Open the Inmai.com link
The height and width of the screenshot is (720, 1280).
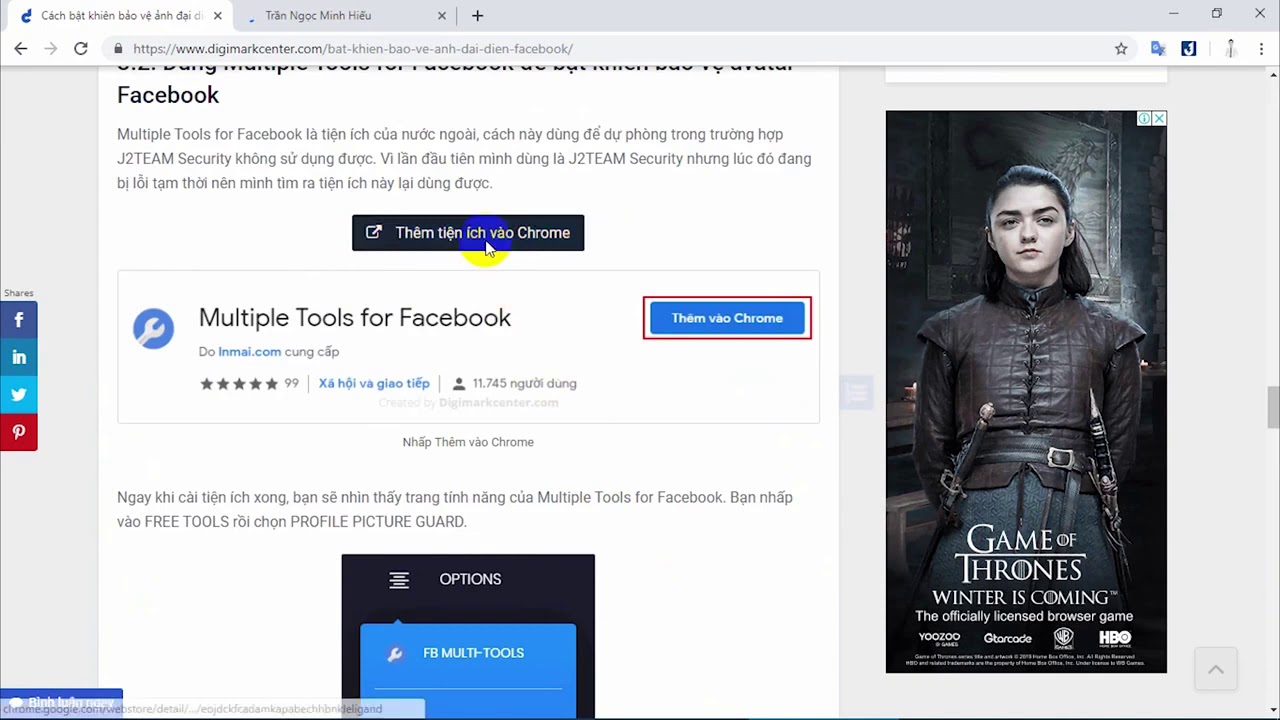[249, 351]
